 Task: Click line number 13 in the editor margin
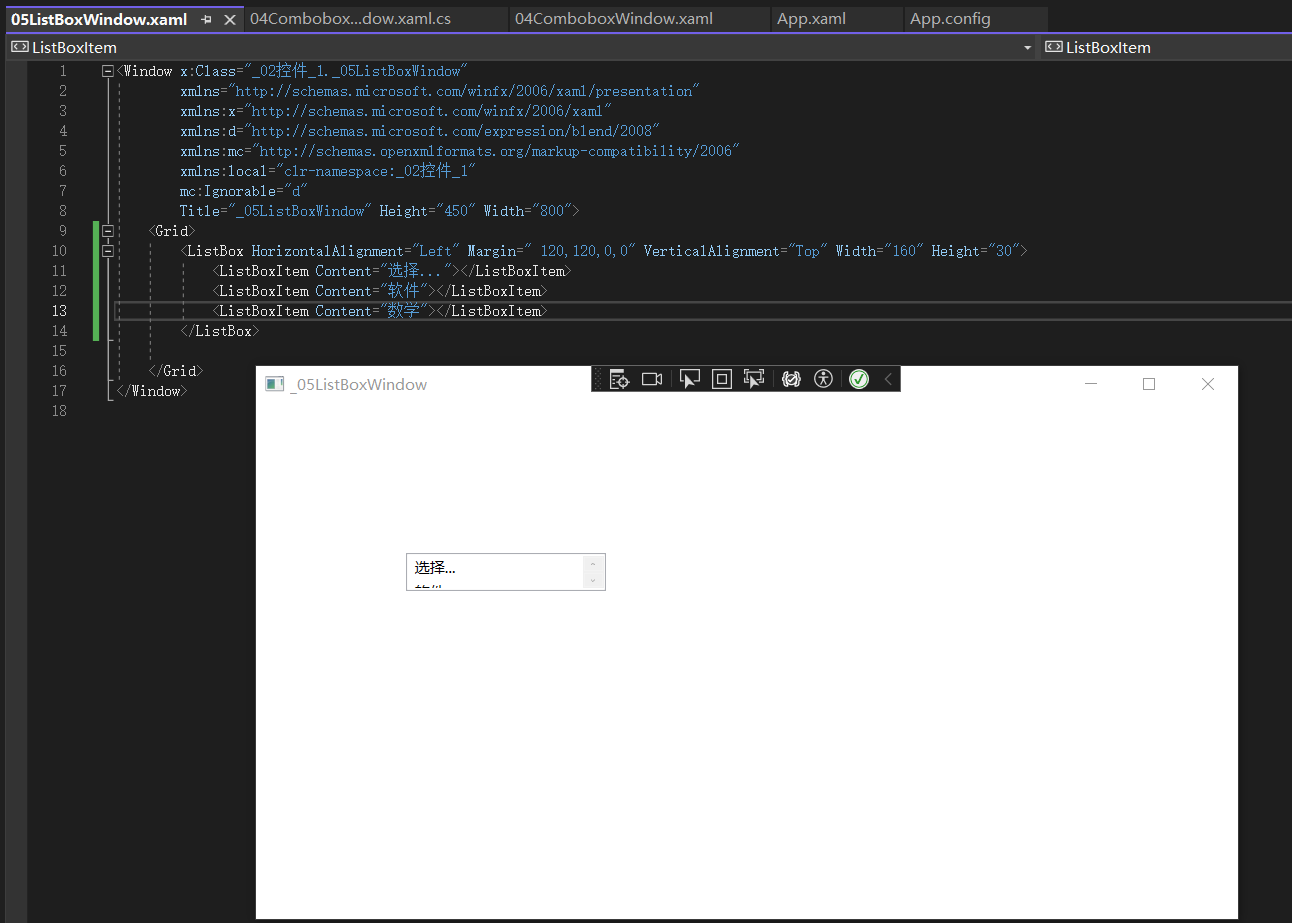59,310
